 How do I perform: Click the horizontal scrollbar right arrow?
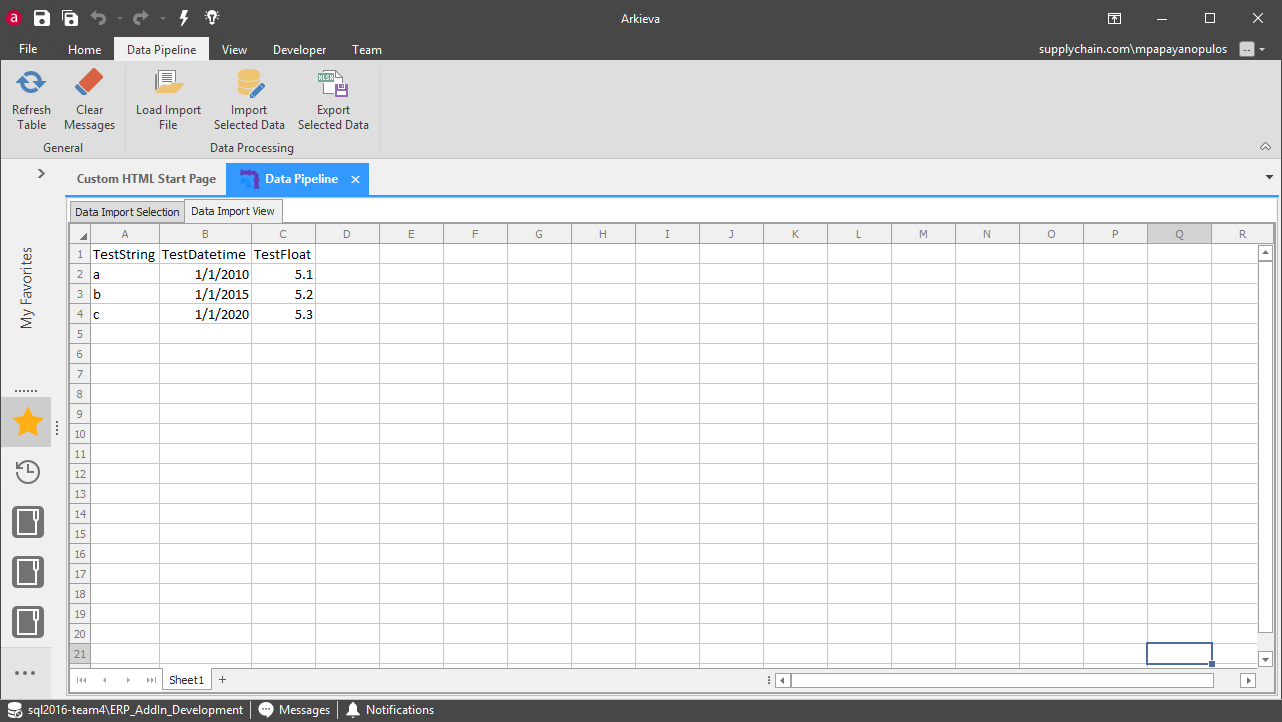tap(1248, 680)
